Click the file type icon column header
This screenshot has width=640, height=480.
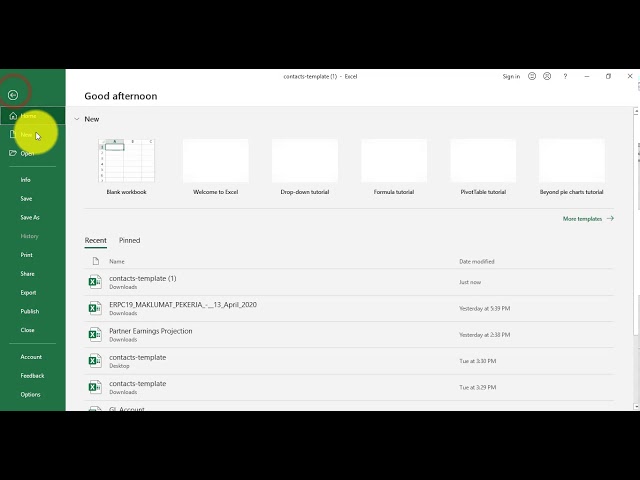click(96, 261)
